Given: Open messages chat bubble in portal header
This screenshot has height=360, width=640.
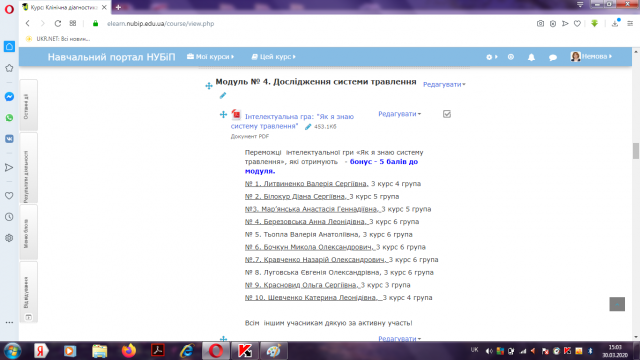Looking at the screenshot, I should tap(553, 57).
